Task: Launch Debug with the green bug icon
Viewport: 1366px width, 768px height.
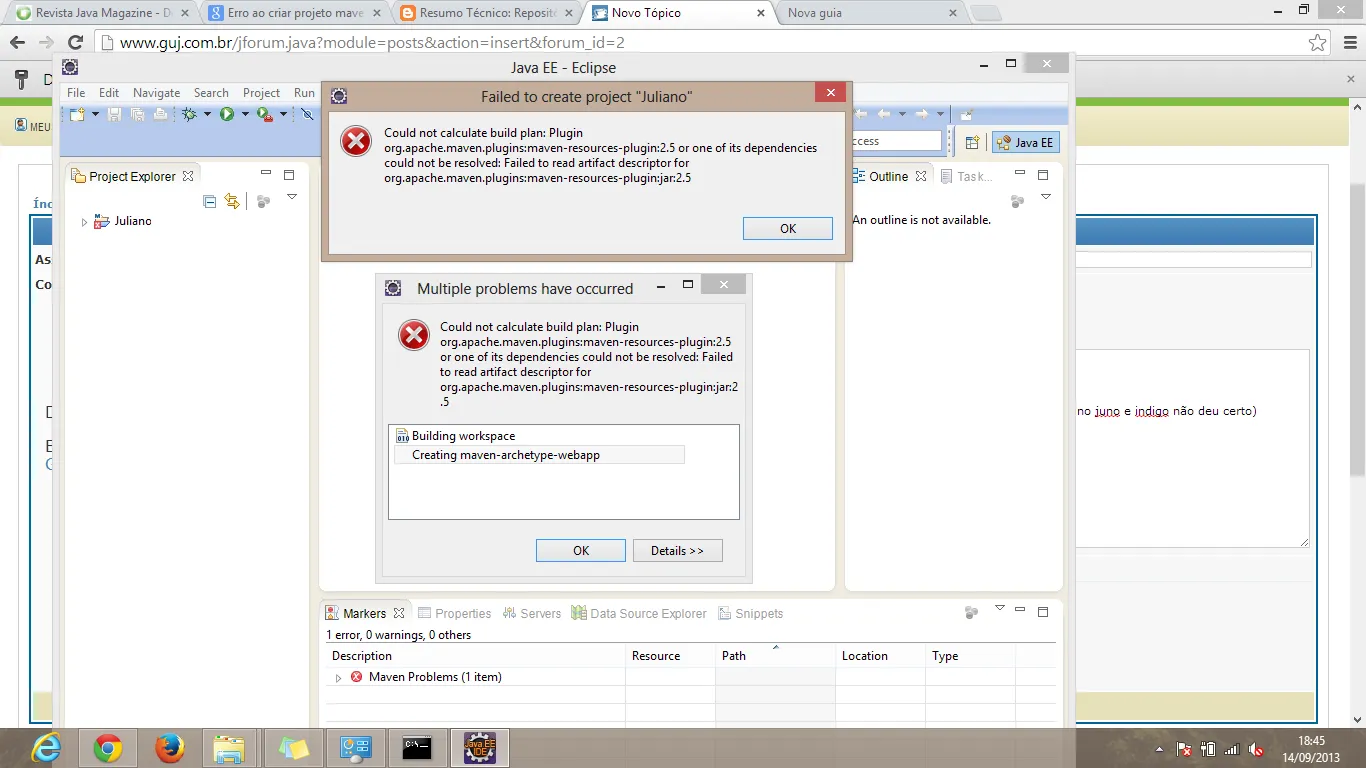Action: (190, 115)
